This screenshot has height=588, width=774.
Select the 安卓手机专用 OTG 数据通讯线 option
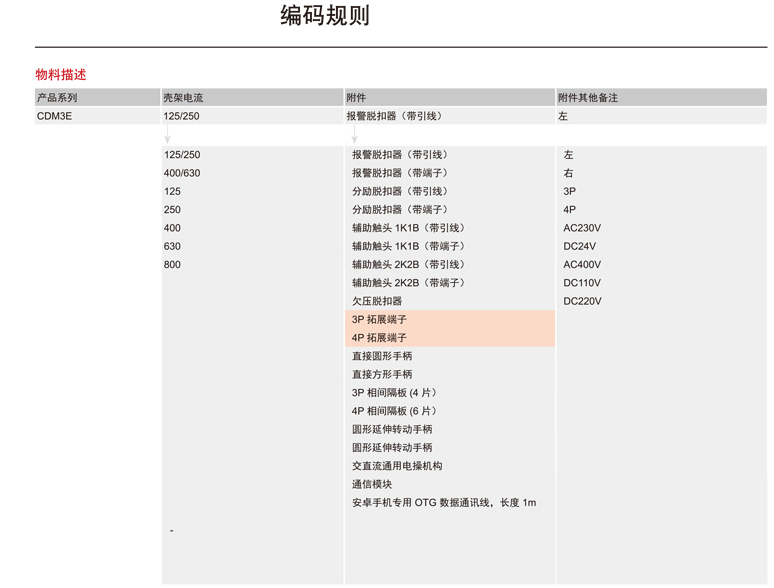444,502
